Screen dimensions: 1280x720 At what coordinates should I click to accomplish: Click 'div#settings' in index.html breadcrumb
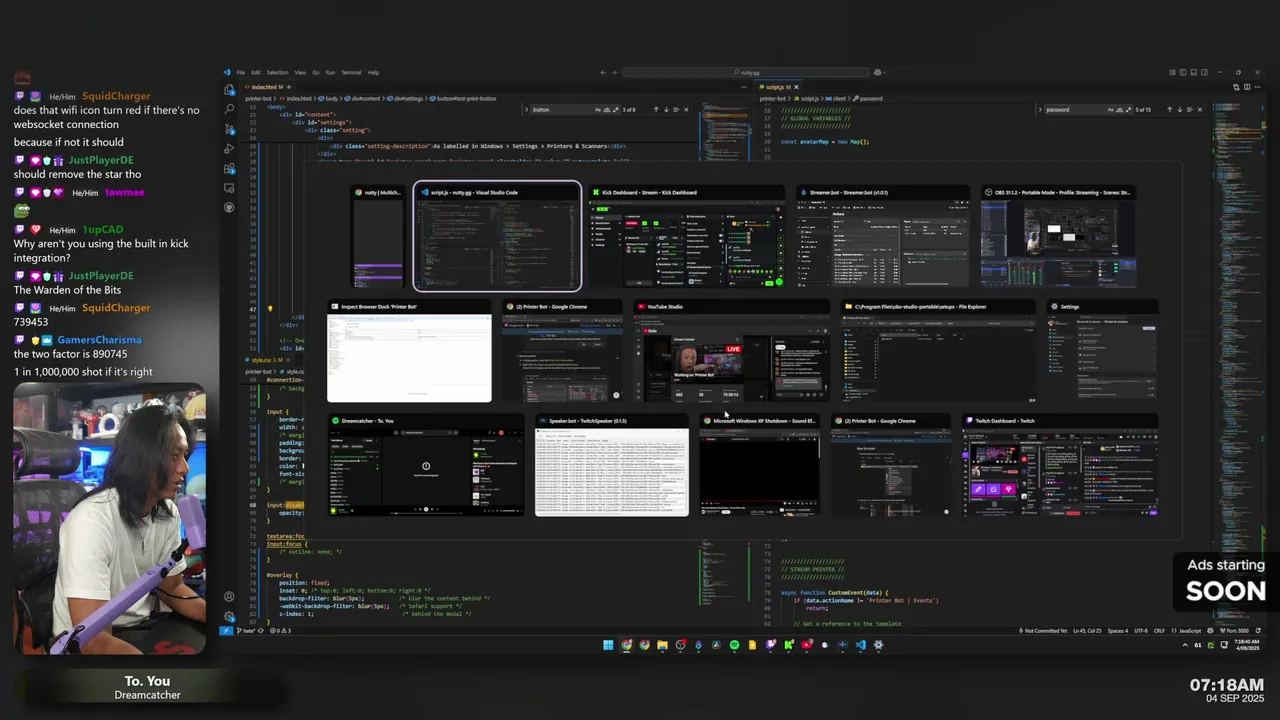(x=407, y=98)
